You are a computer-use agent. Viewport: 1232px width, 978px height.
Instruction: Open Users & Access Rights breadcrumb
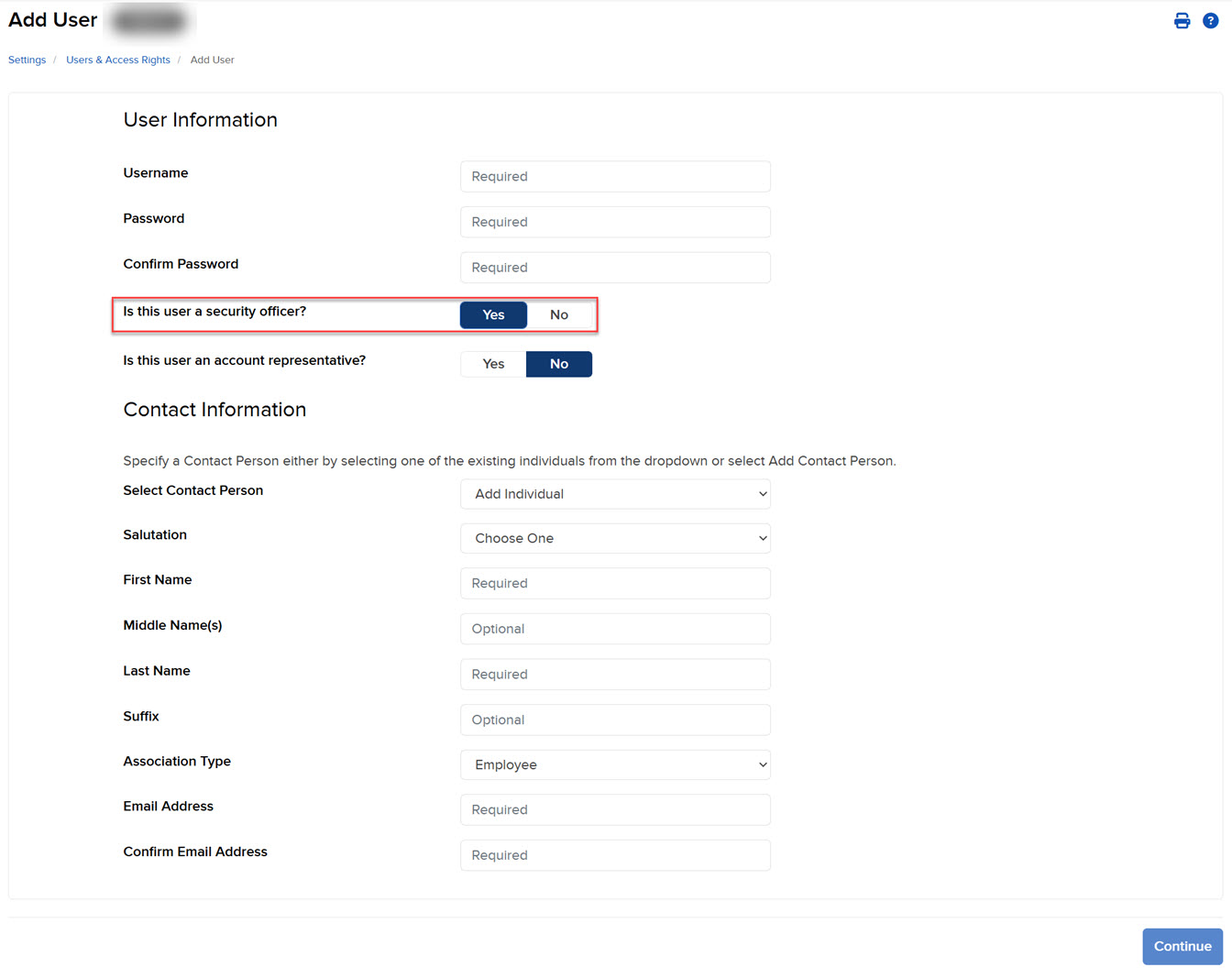click(117, 60)
